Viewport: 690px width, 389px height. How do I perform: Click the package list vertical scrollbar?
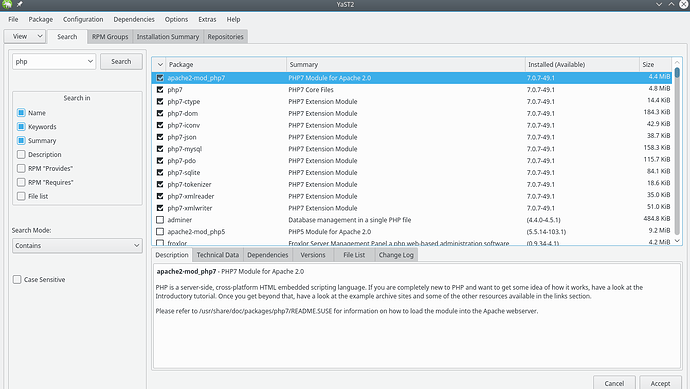point(677,152)
